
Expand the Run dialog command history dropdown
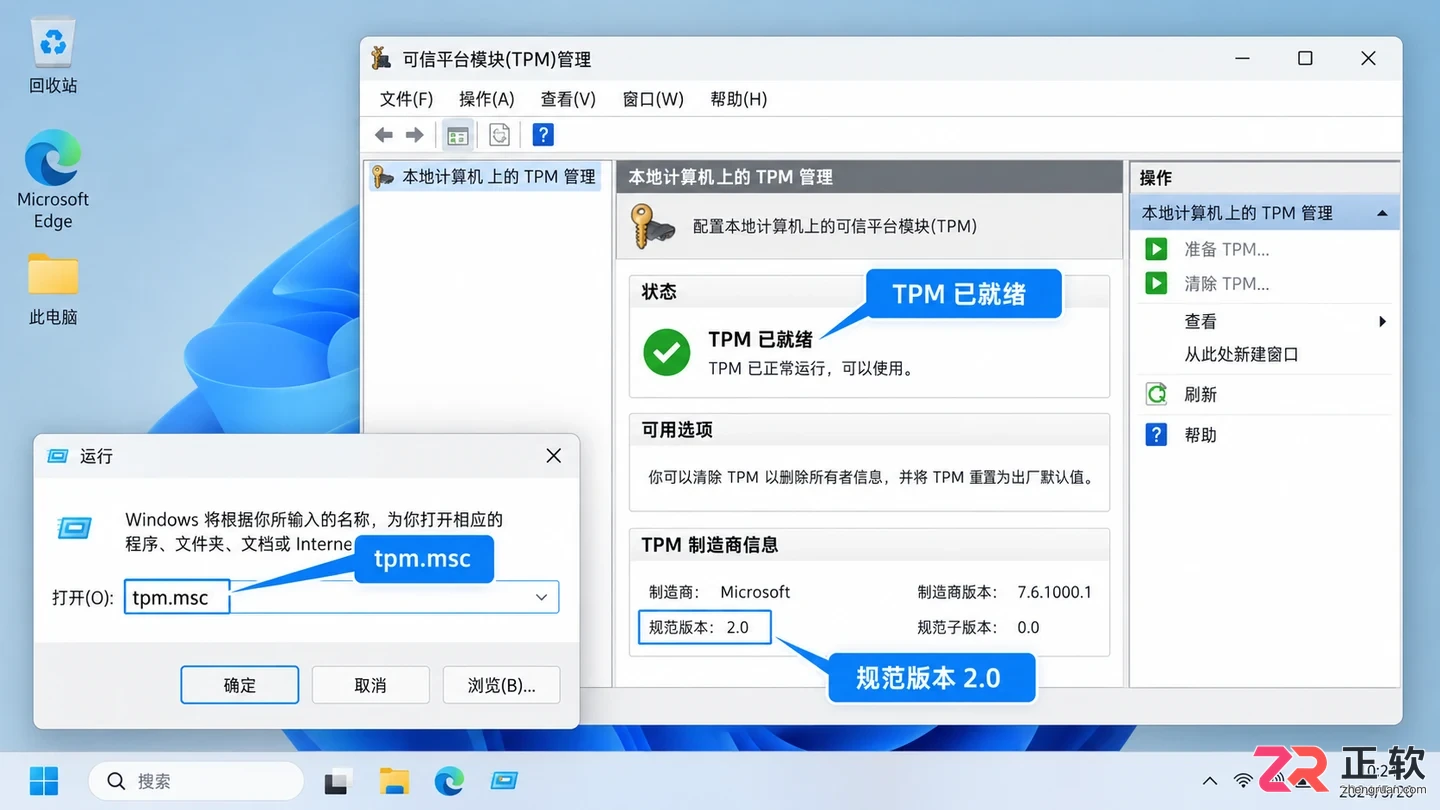point(541,597)
